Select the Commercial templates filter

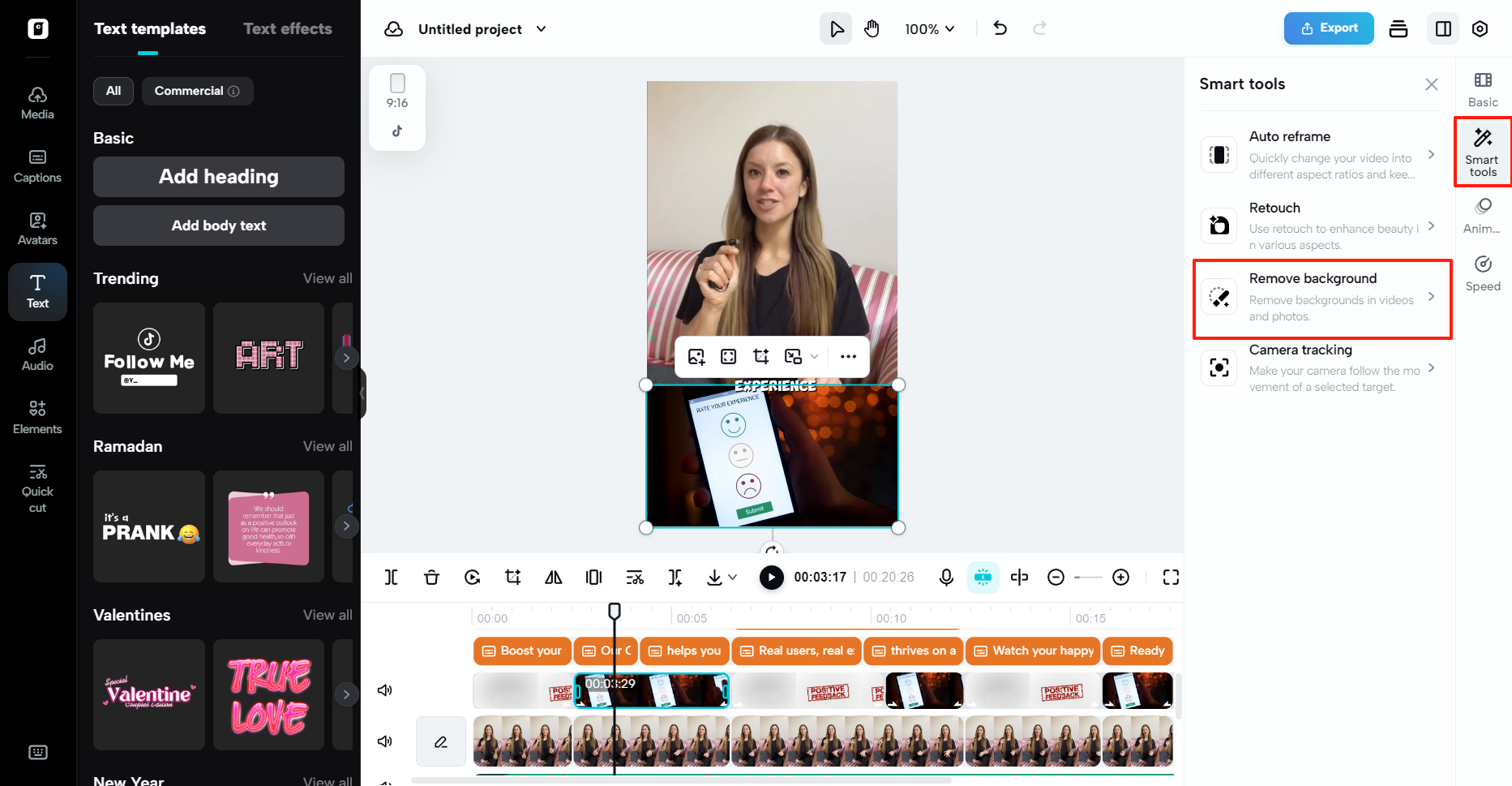197,91
